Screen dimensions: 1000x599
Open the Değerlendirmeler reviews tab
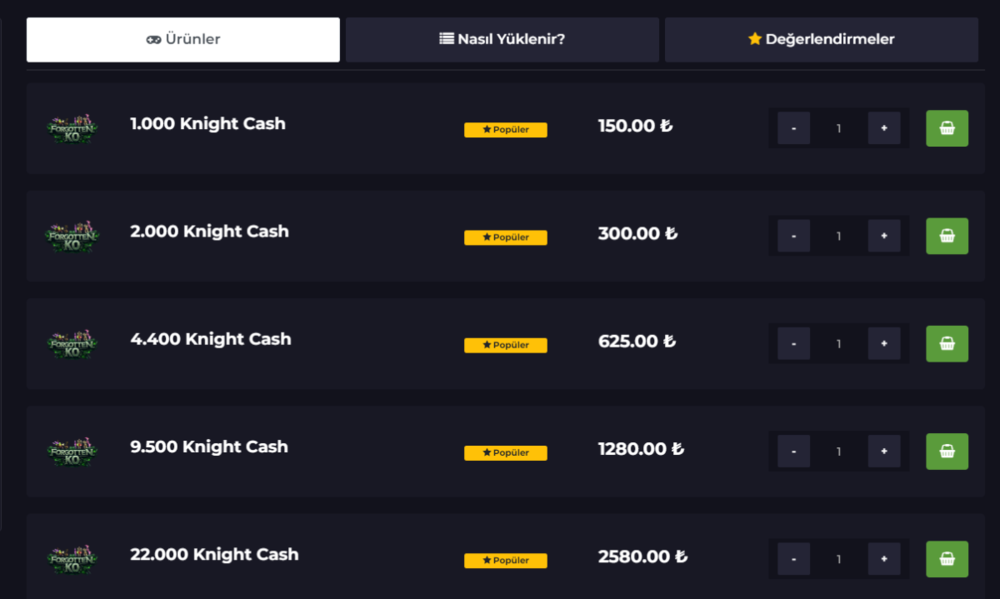tap(821, 40)
